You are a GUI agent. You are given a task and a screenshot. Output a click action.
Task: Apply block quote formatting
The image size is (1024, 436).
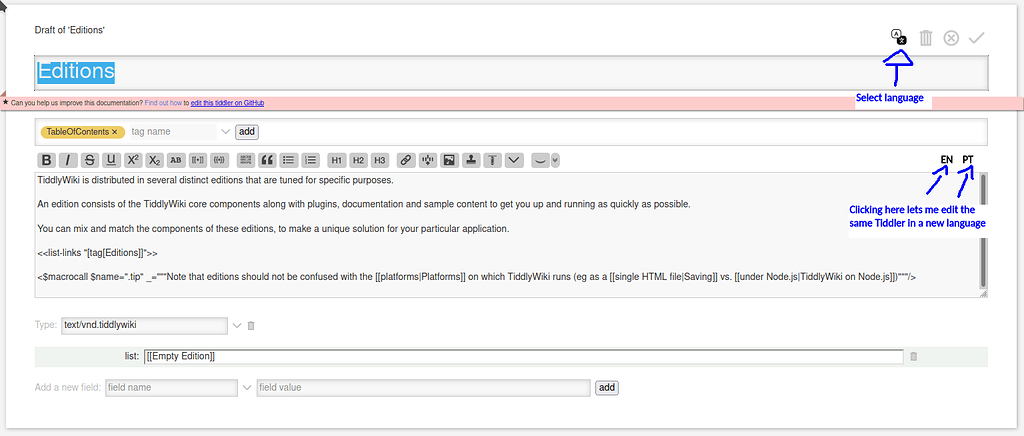(x=267, y=160)
